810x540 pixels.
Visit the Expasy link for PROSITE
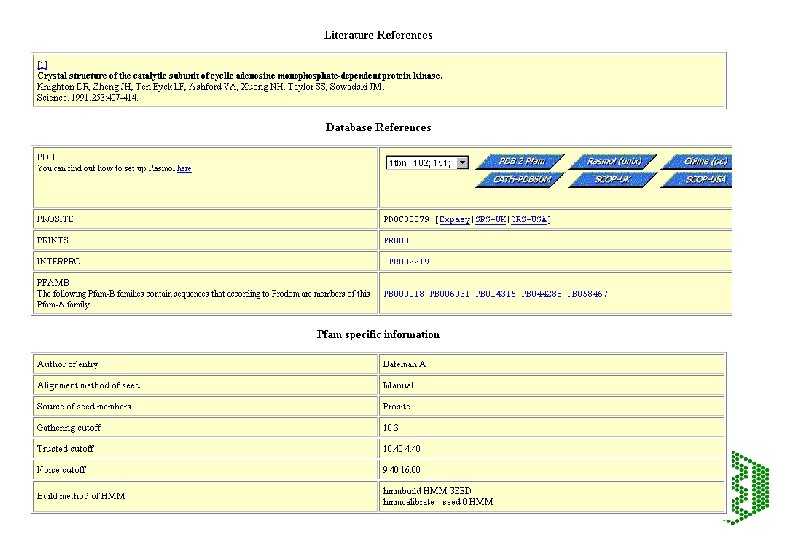454,219
